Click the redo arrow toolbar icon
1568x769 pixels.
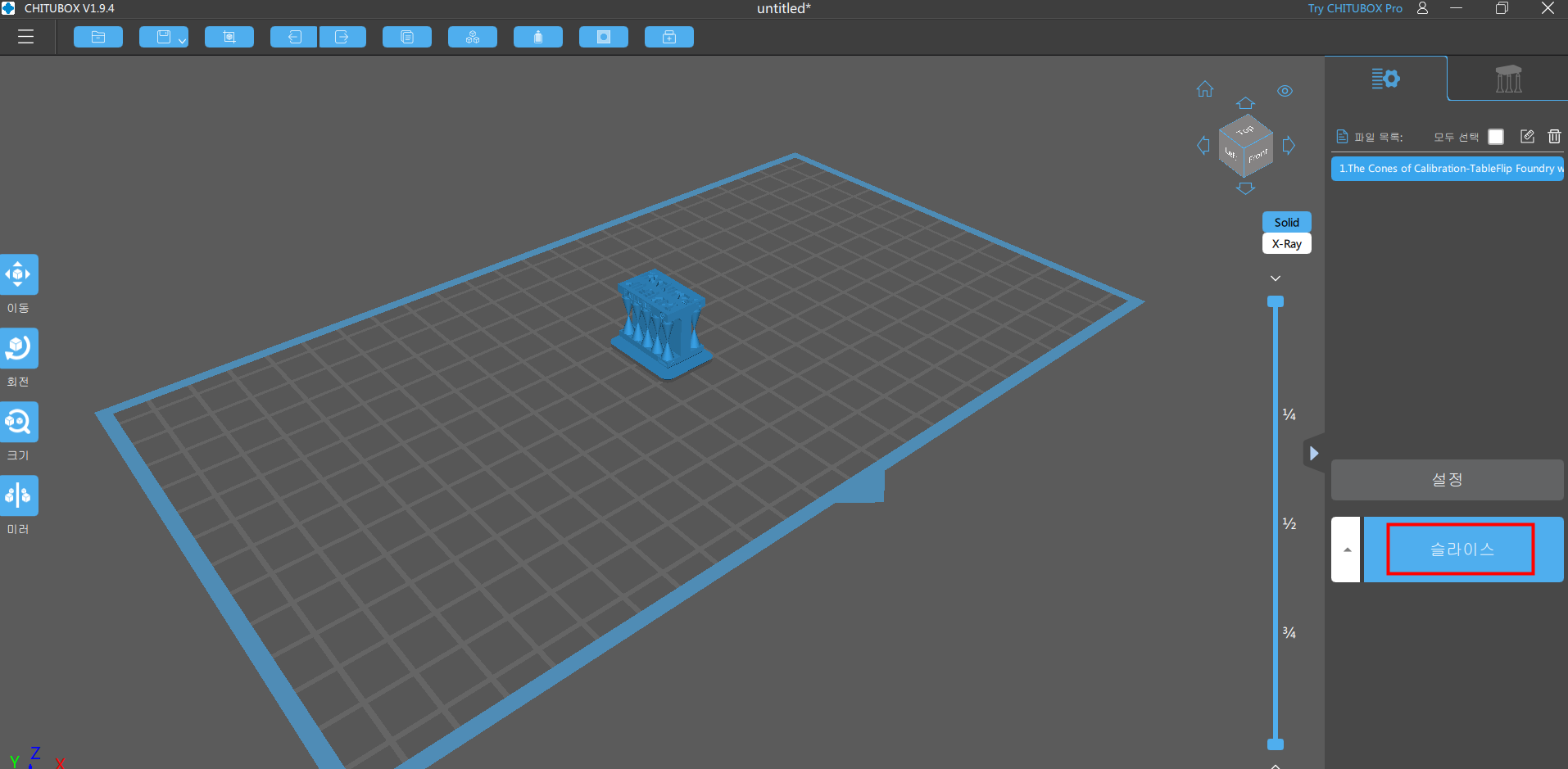point(342,37)
